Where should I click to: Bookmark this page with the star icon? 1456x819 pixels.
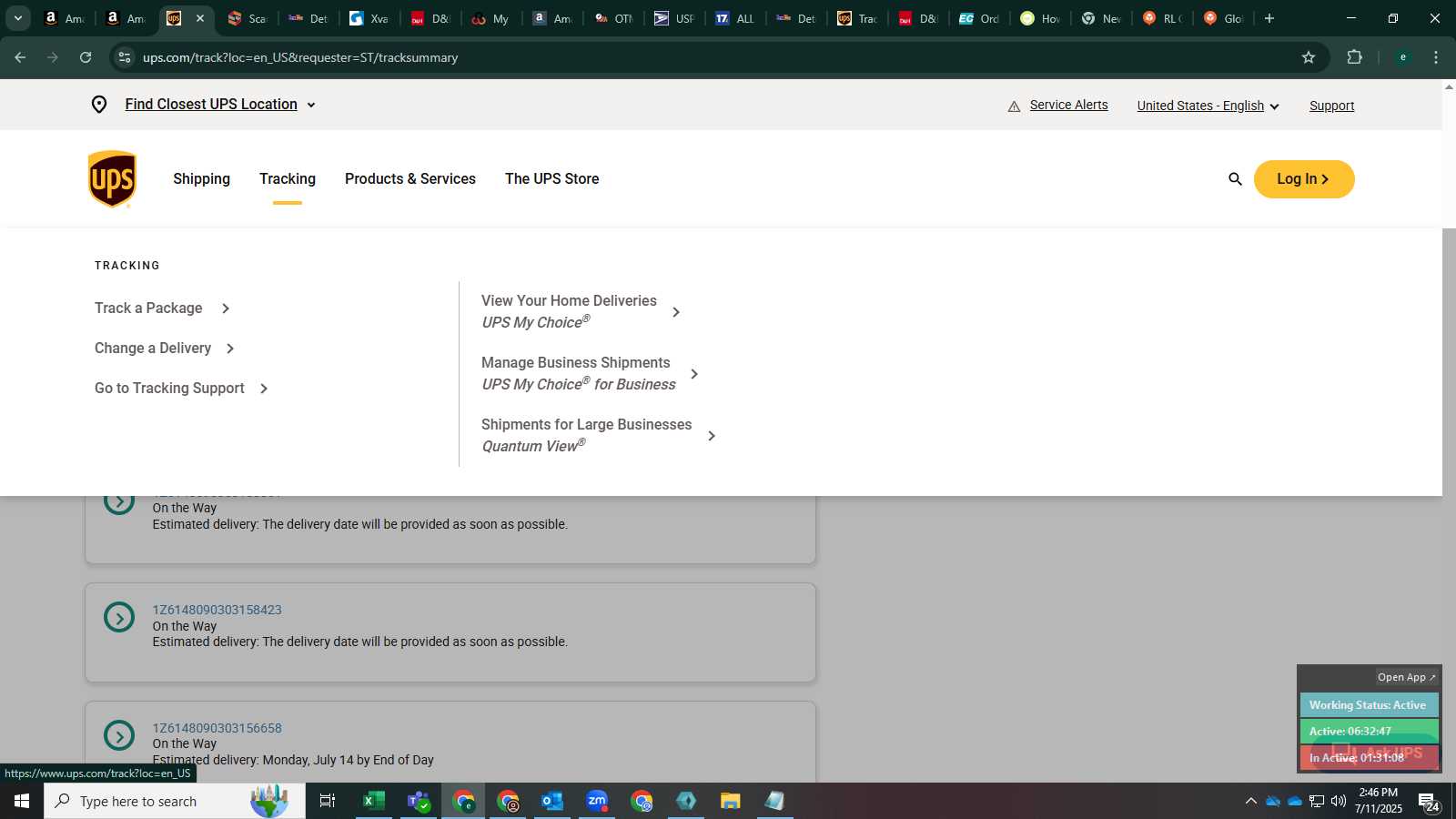point(1309,57)
